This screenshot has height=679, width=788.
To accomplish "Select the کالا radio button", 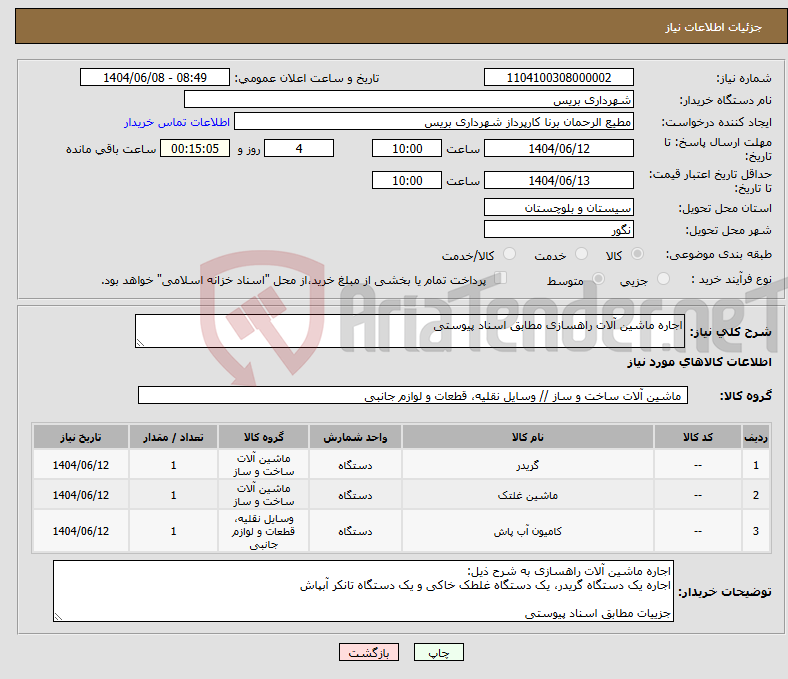I will 637,254.
